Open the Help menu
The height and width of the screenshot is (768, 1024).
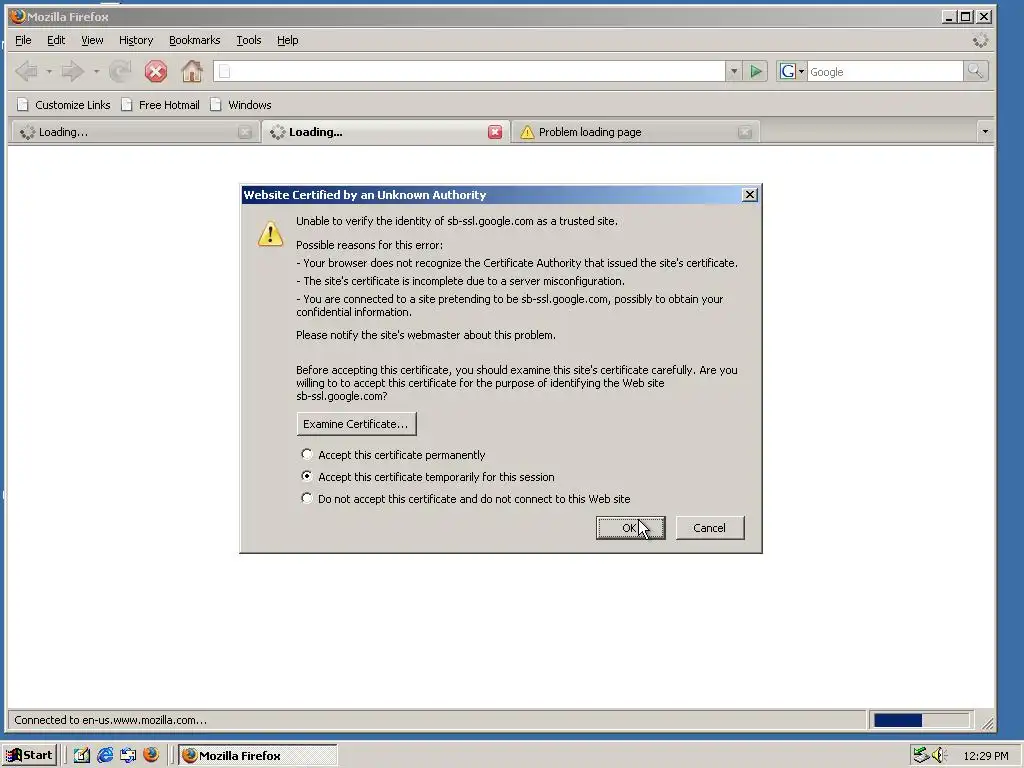pyautogui.click(x=287, y=40)
